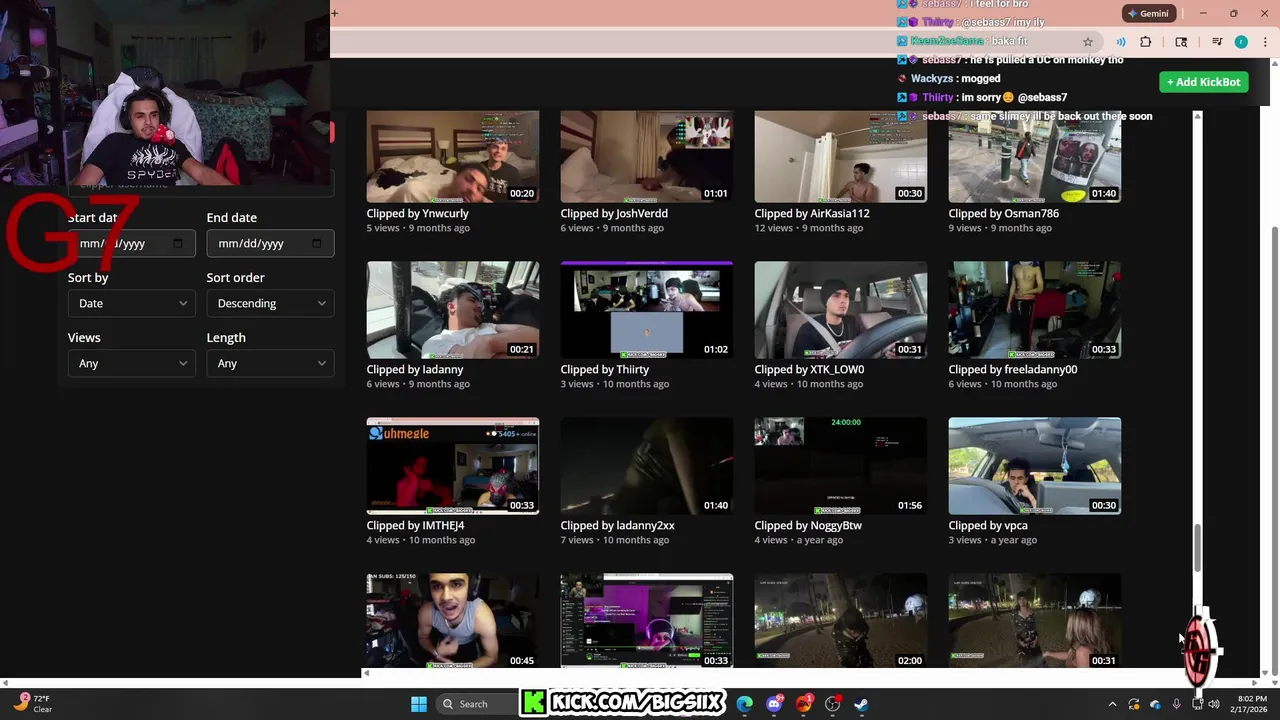Viewport: 1280px width, 720px height.
Task: Expand the Length Any dropdown
Action: [270, 363]
